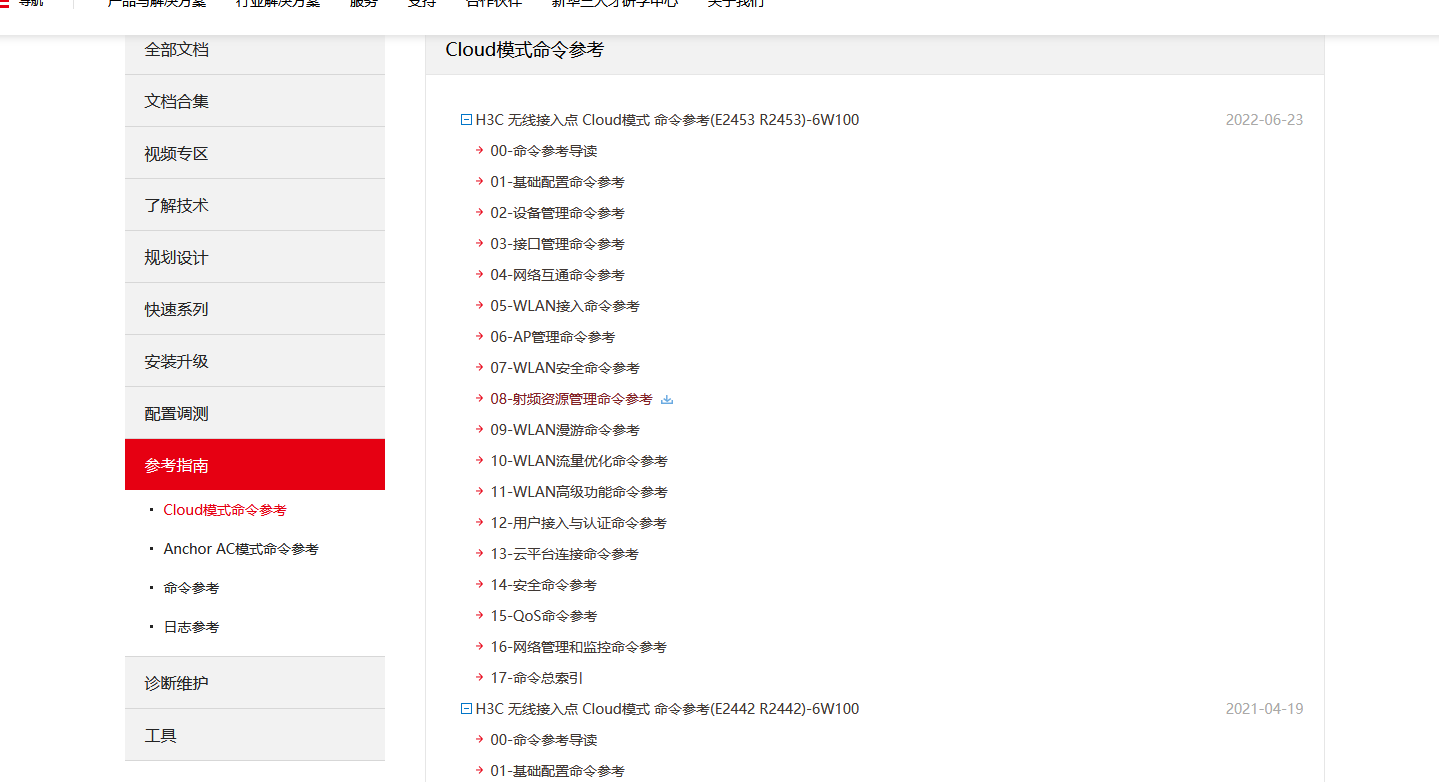Go to 视频专区 section
The height and width of the screenshot is (782, 1439).
tap(255, 153)
